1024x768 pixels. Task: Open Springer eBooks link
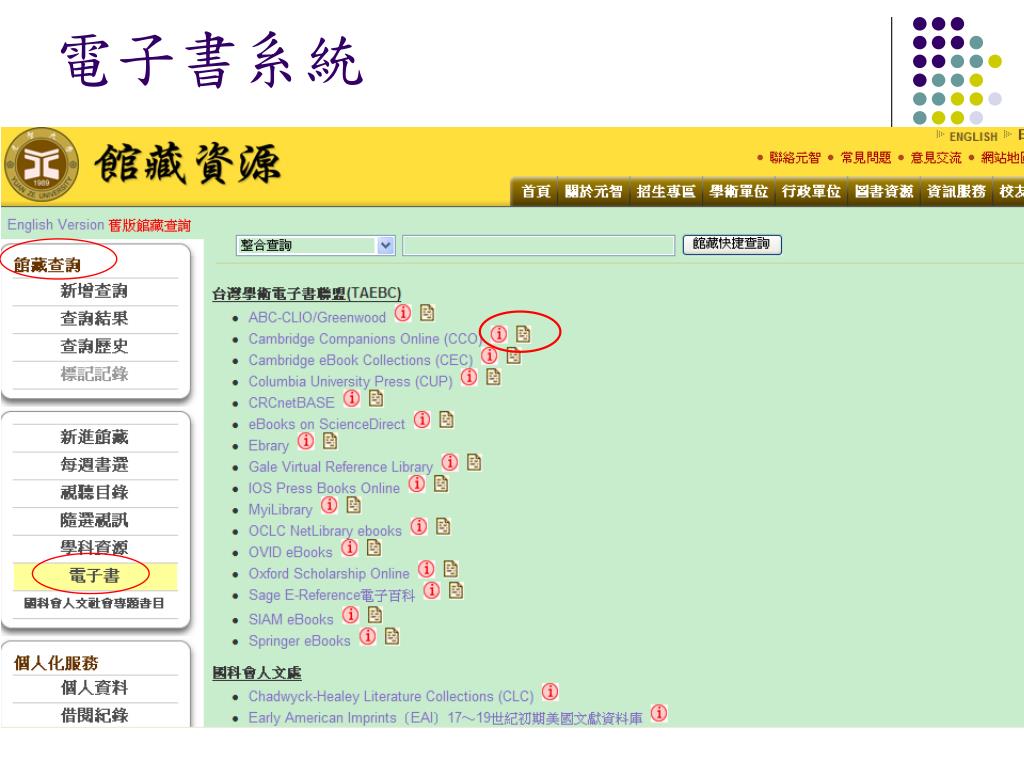click(x=300, y=641)
